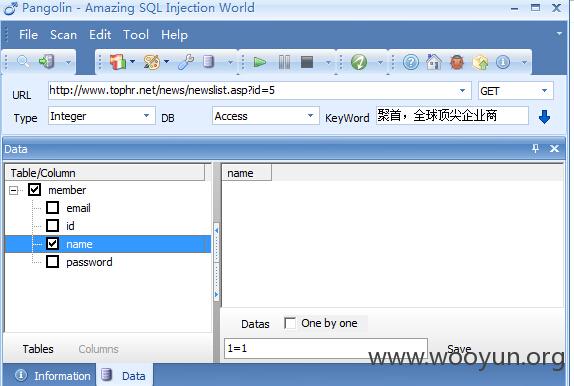Select the highlighted name tree row

tap(108, 244)
